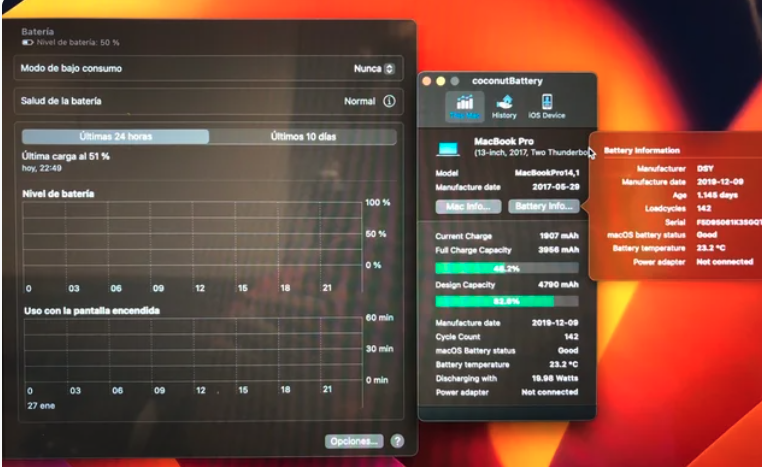
Task: Click the Uso con la pantalla encendida chart
Action: (x=192, y=350)
